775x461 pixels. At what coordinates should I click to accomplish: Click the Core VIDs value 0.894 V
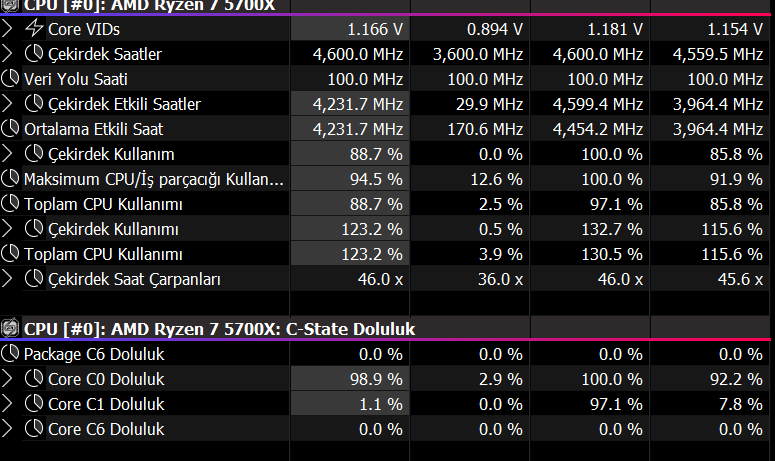pos(495,29)
